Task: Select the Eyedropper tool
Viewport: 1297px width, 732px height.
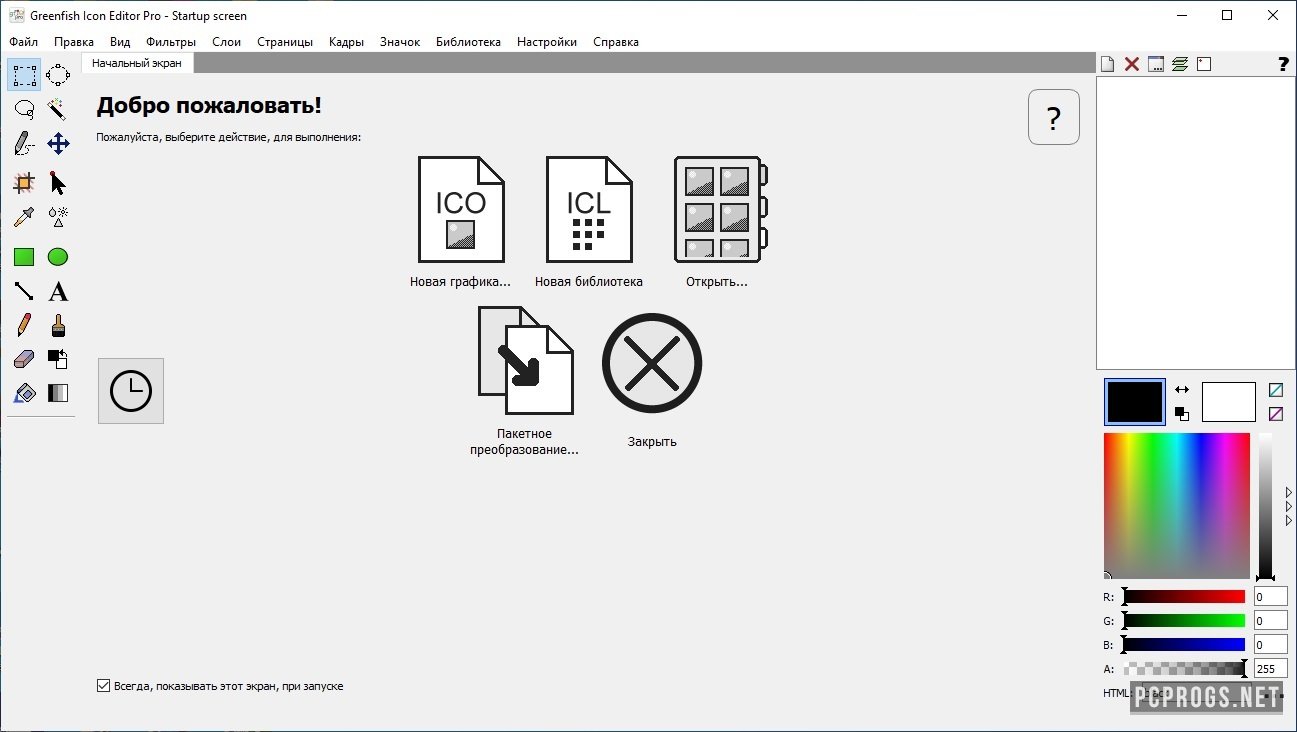Action: [x=24, y=217]
